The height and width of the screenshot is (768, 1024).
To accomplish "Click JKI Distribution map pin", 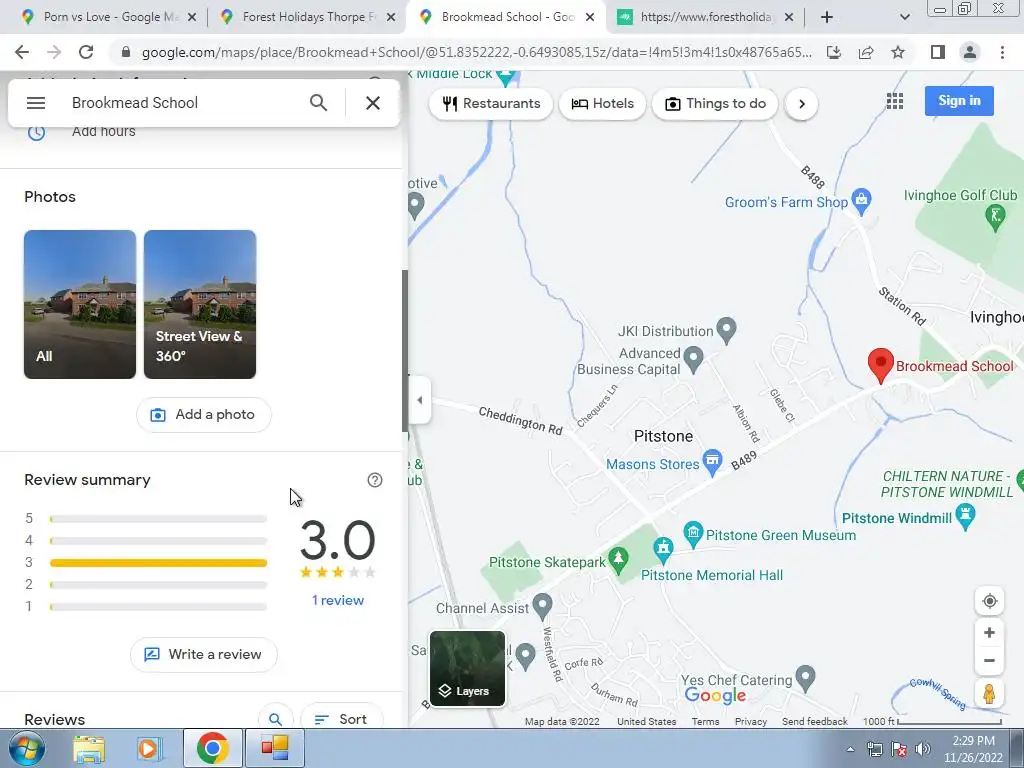I will tap(726, 330).
